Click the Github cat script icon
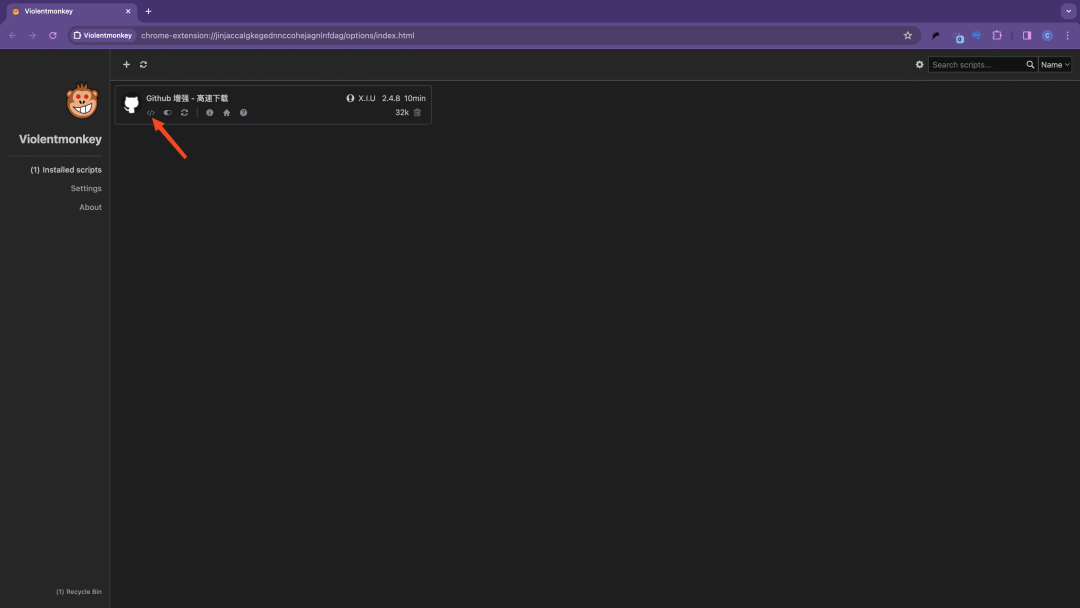This screenshot has width=1080, height=608. coord(132,104)
